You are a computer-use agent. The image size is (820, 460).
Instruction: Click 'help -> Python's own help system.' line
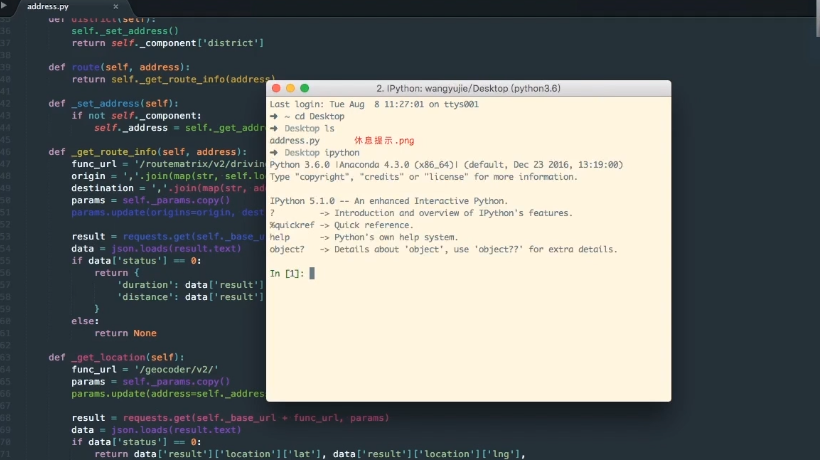point(363,237)
